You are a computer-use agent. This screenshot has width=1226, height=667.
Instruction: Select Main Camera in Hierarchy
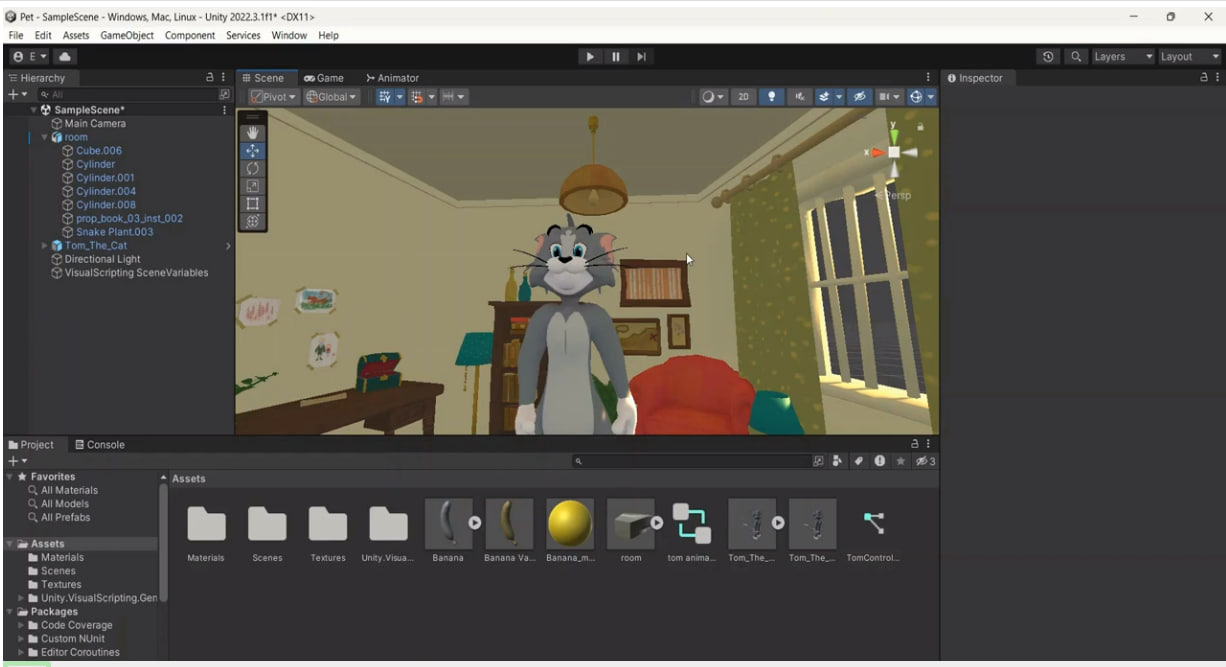[95, 124]
